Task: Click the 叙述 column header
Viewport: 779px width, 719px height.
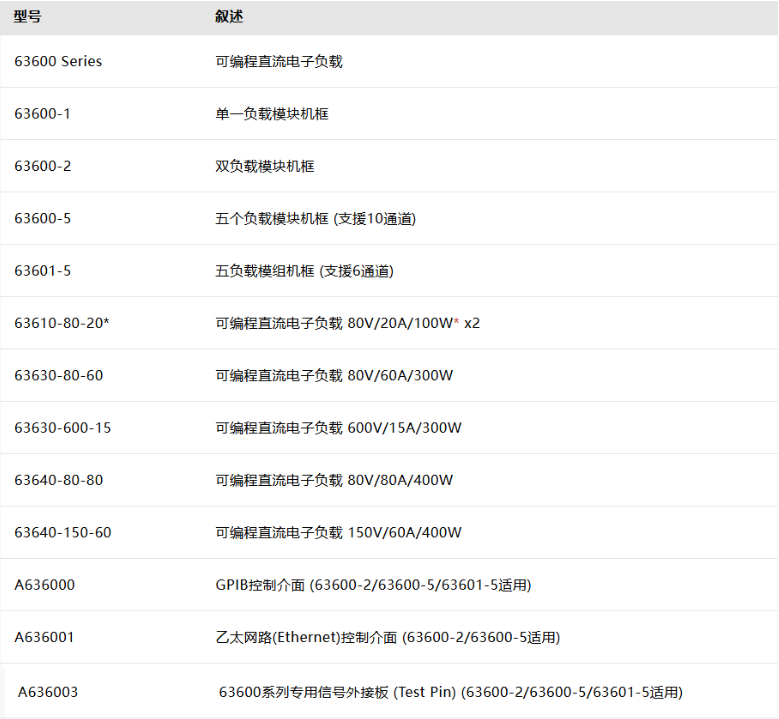Action: pos(229,17)
